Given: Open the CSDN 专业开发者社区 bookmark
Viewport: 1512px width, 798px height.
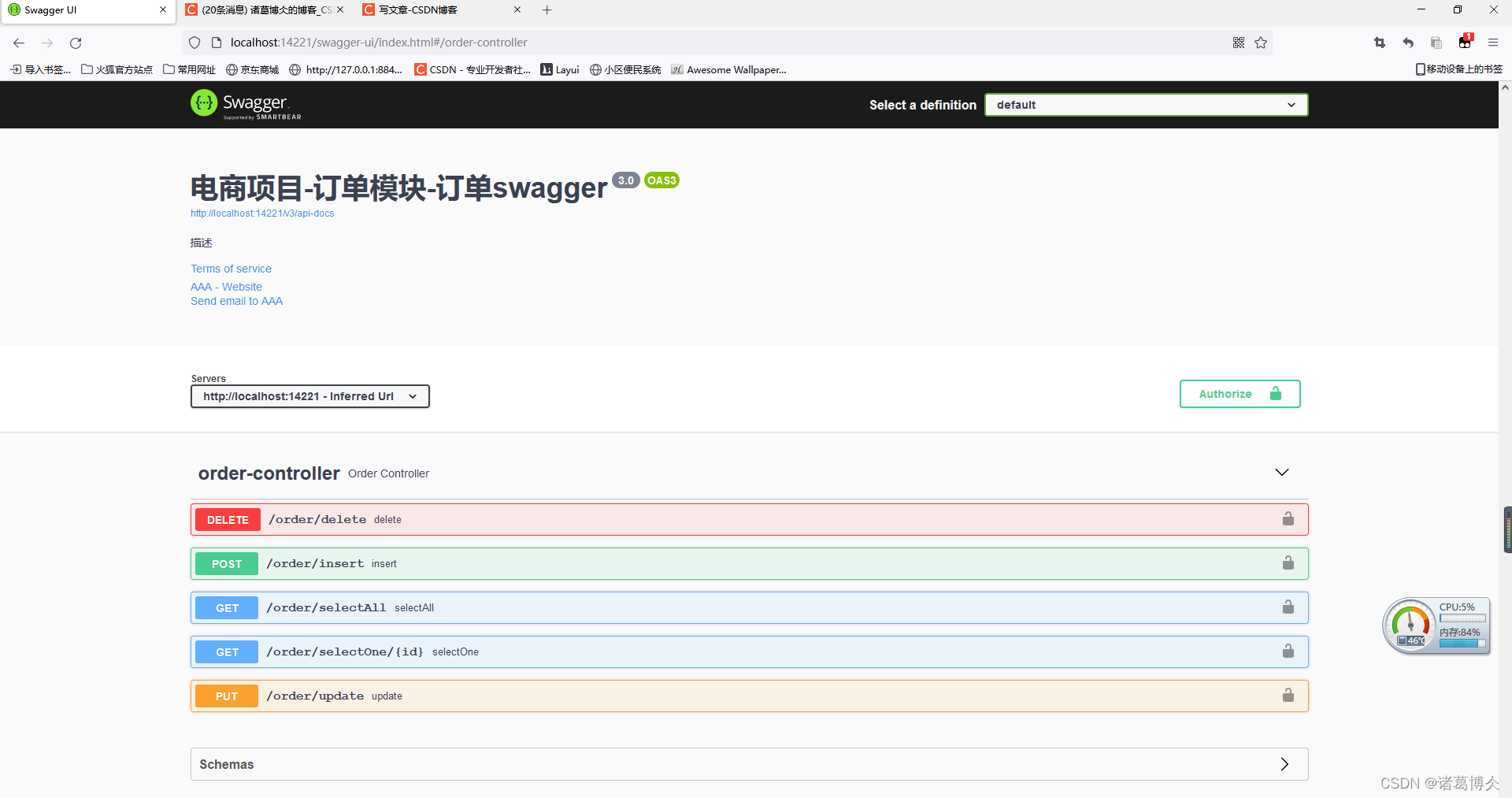Looking at the screenshot, I should point(472,69).
